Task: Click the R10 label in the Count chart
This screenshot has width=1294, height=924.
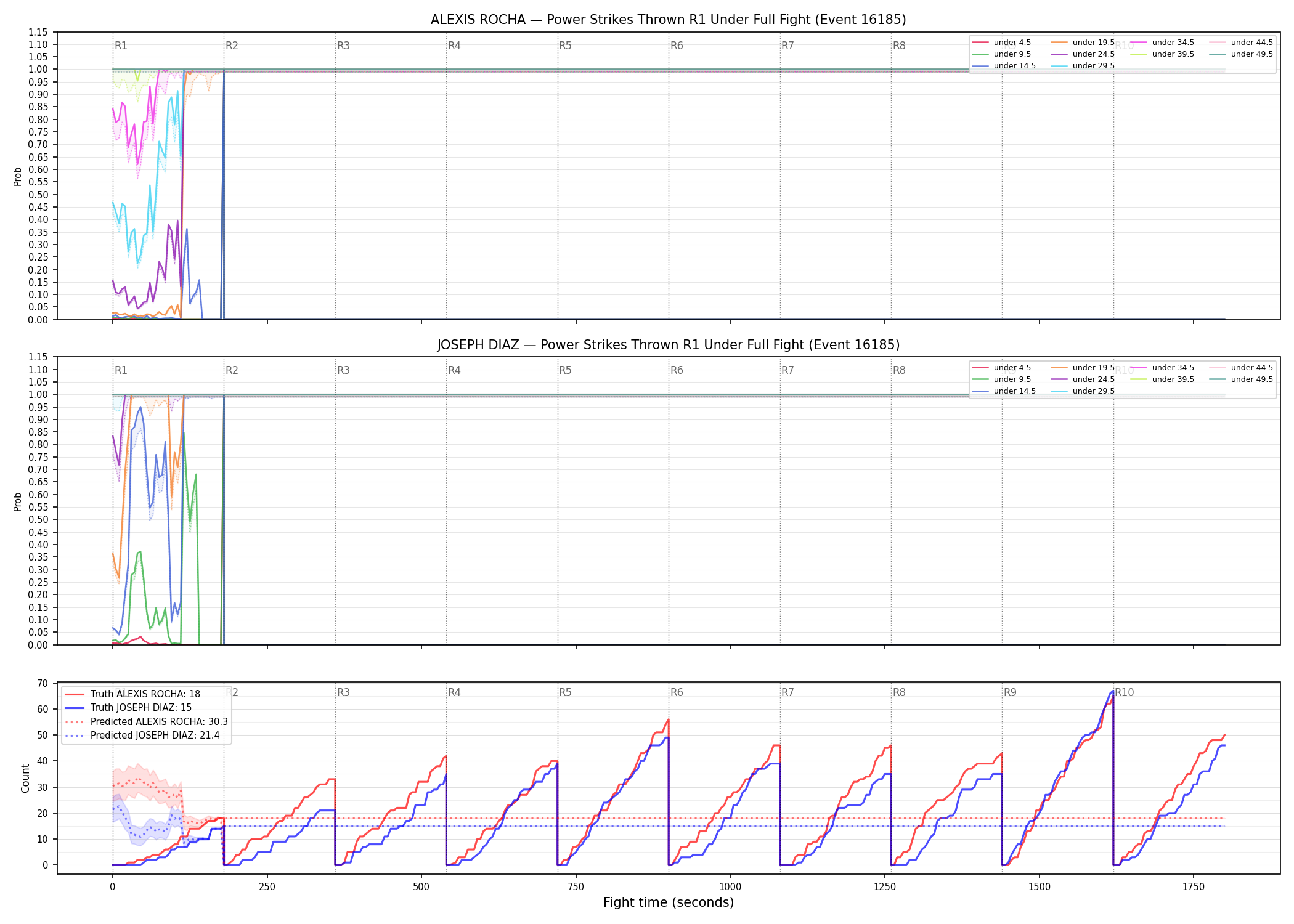Action: [x=1125, y=692]
